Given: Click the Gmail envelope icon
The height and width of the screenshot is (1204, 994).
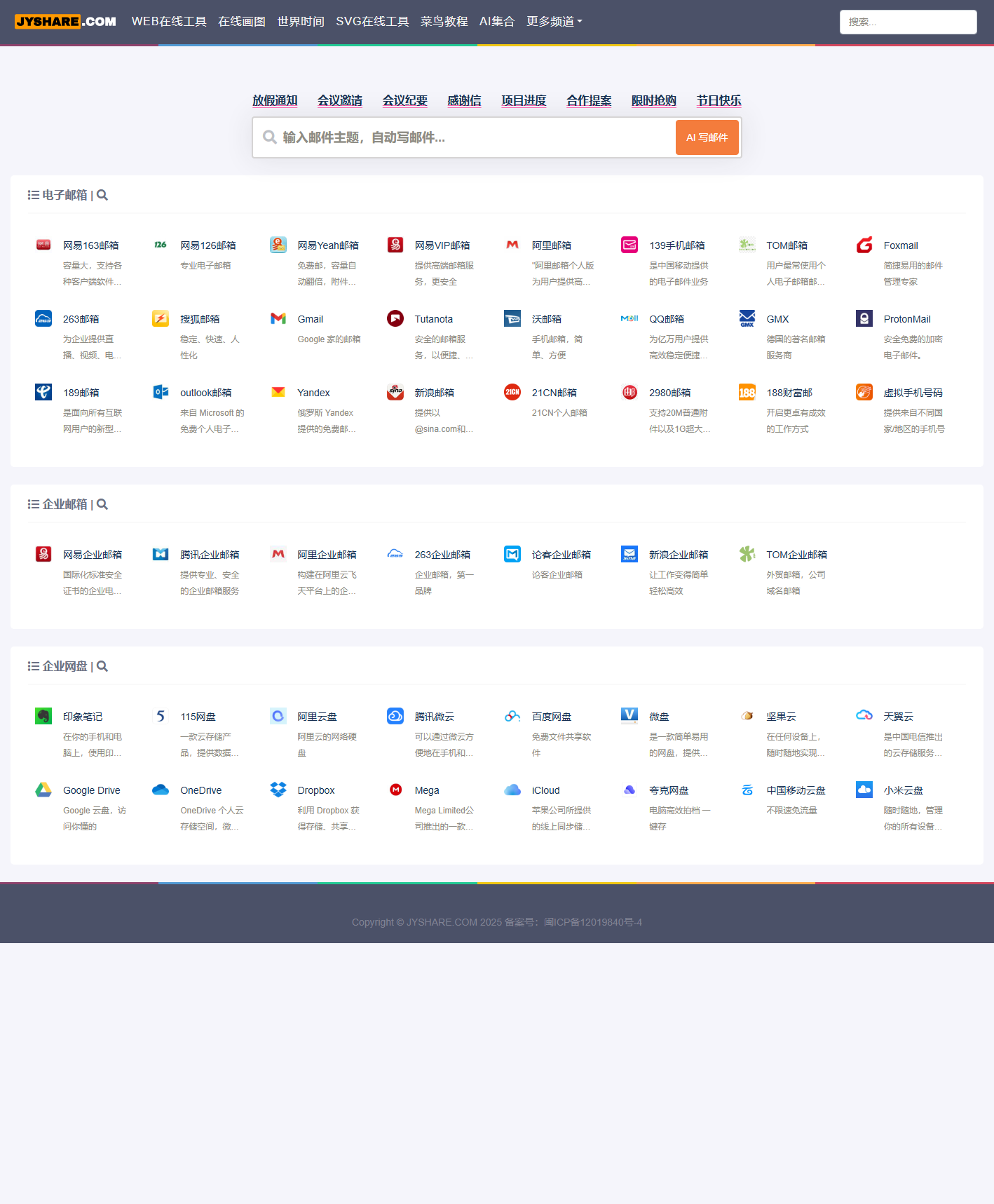Looking at the screenshot, I should point(278,319).
